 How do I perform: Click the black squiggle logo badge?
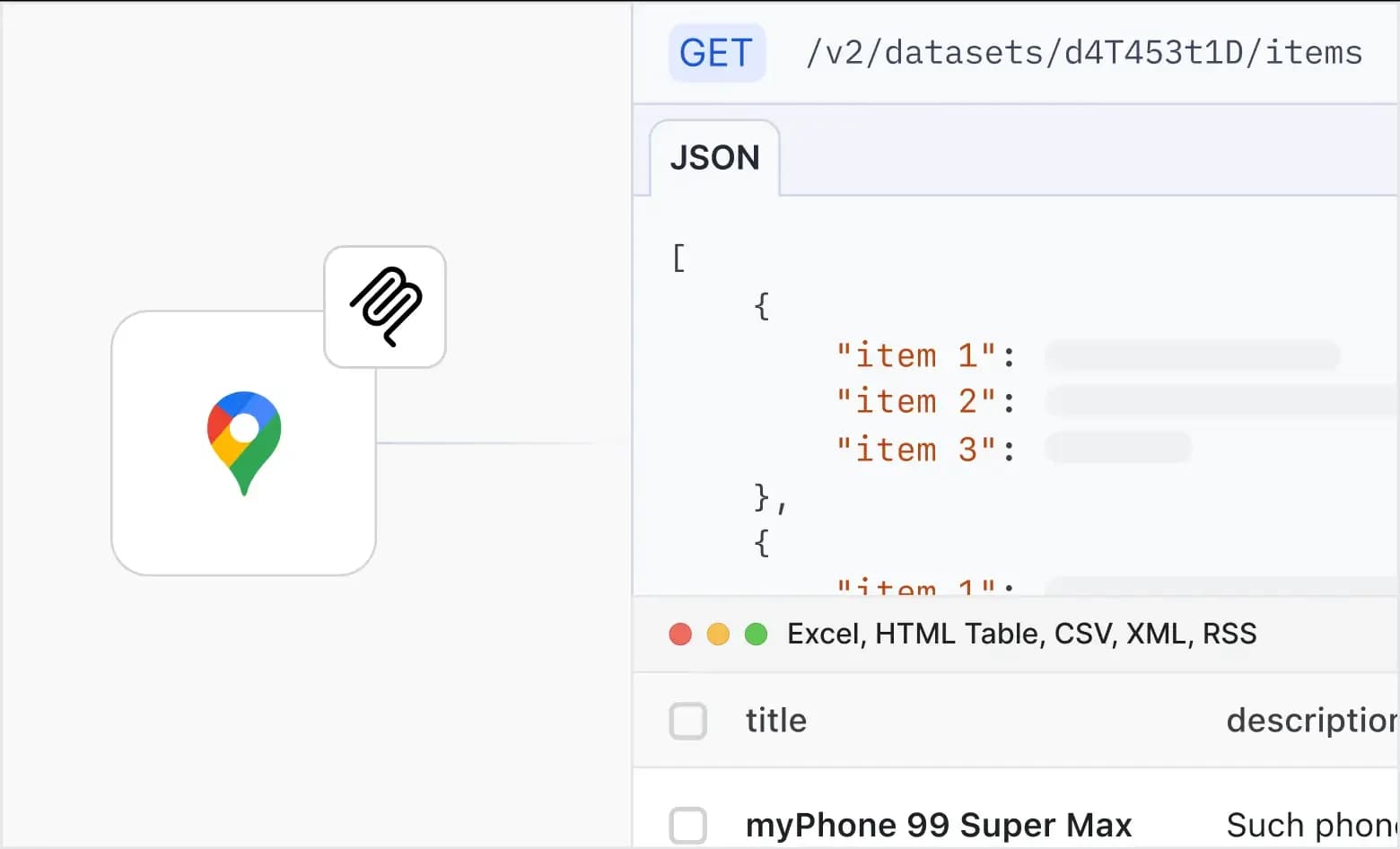click(x=385, y=307)
